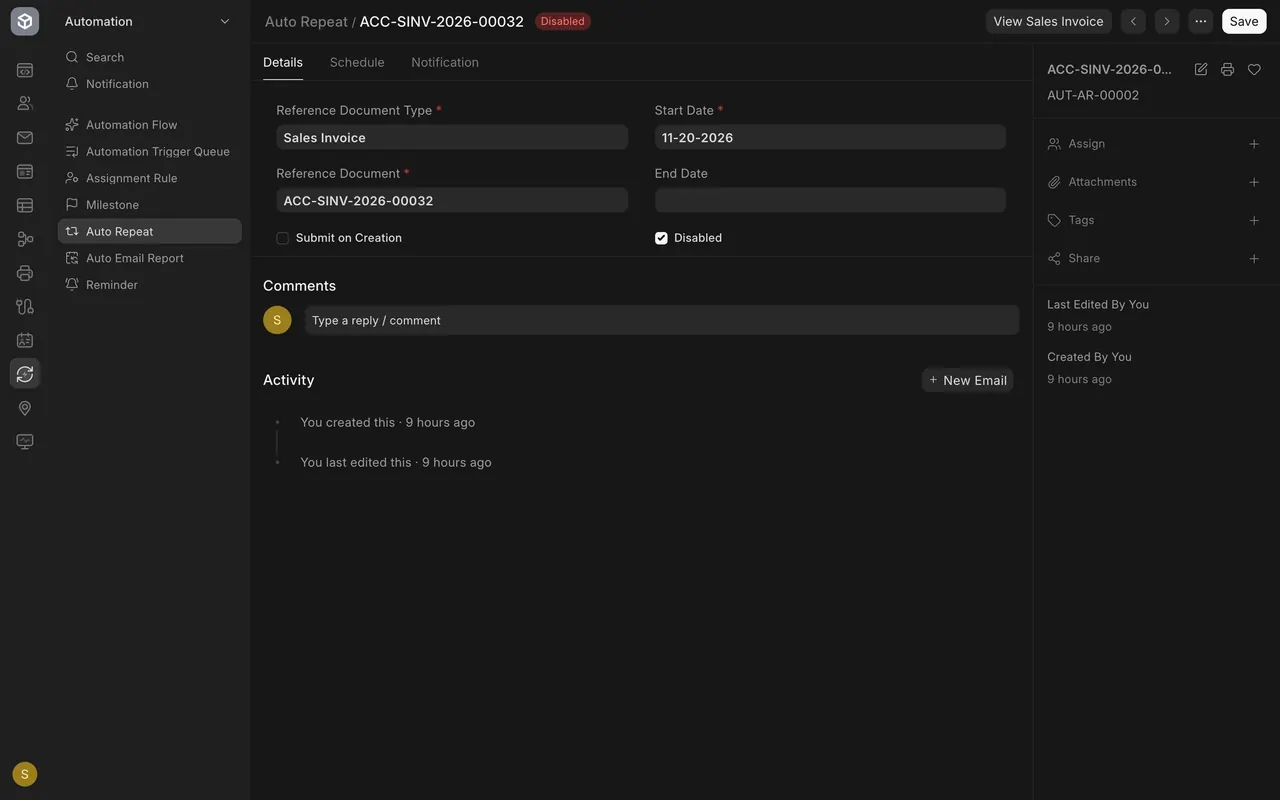
Task: Go to the next document arrow
Action: [1166, 21]
